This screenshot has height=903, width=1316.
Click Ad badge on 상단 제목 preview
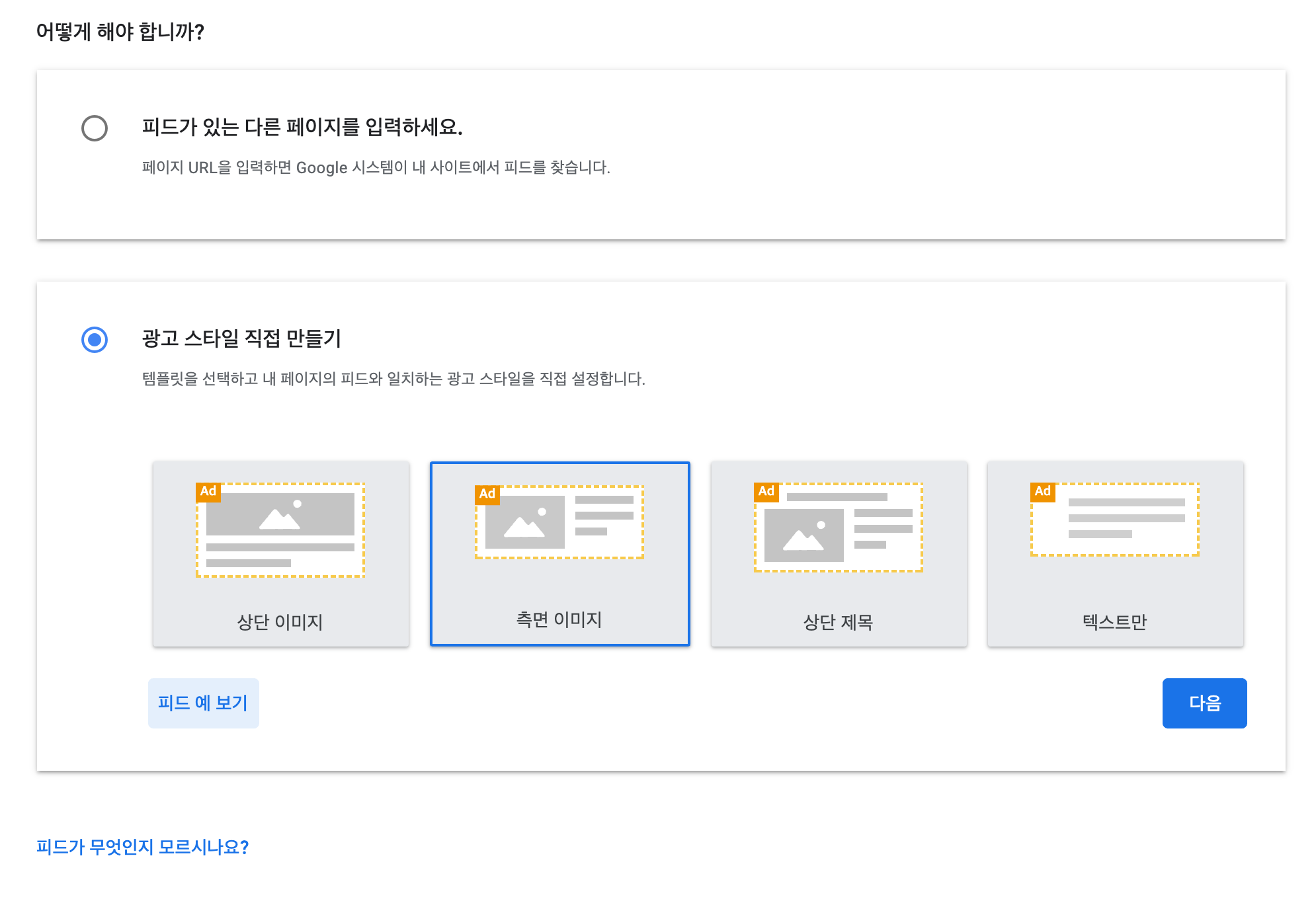coord(766,492)
